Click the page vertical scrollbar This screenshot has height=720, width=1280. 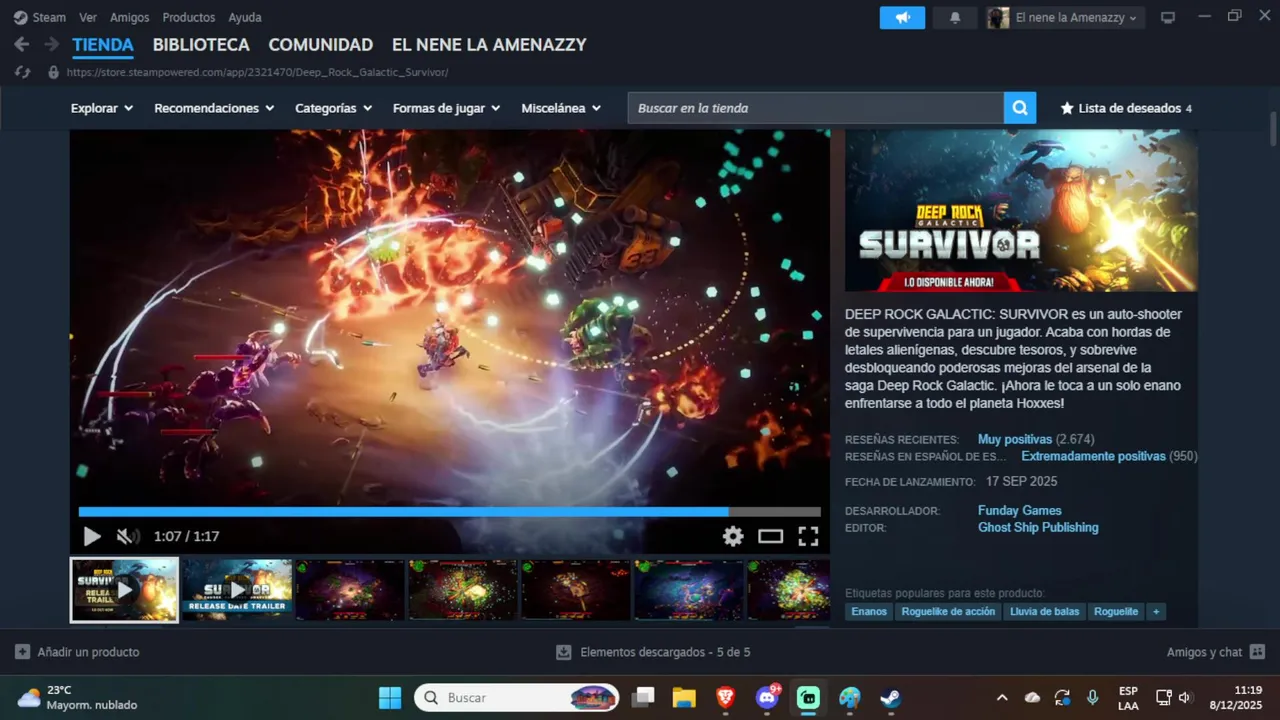coord(1272,130)
